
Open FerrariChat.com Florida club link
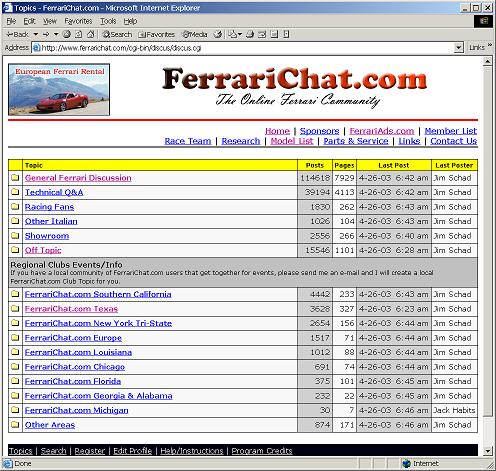pos(73,381)
